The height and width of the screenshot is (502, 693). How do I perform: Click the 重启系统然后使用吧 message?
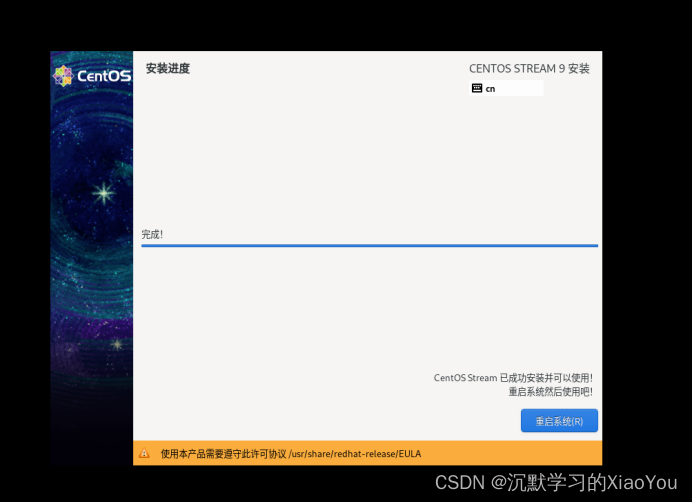pos(551,392)
